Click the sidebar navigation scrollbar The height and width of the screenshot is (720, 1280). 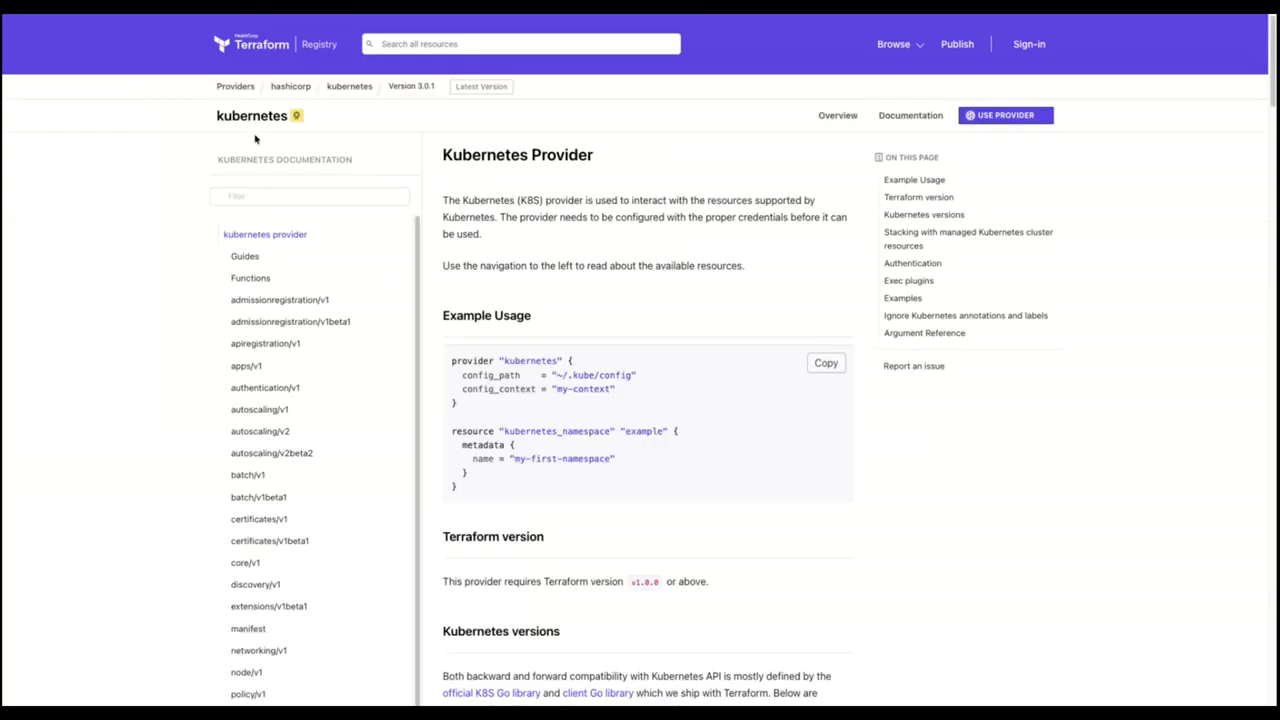tap(417, 450)
